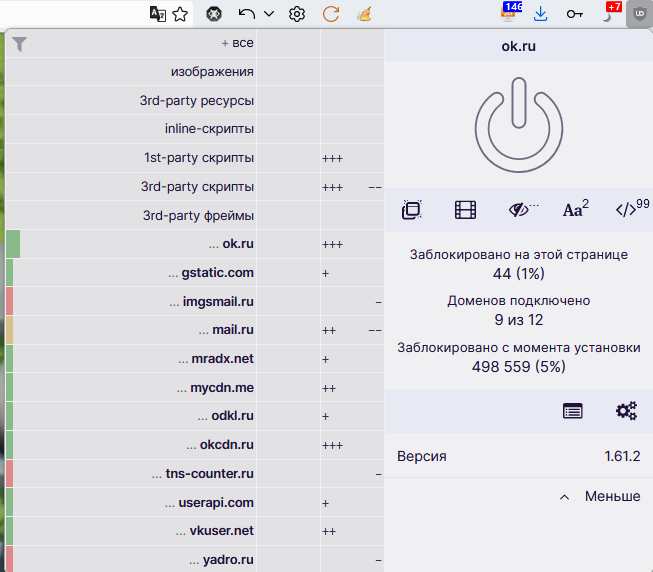Click red rule color cell for imgsmail.ru
653x572 pixels.
pos(9,302)
